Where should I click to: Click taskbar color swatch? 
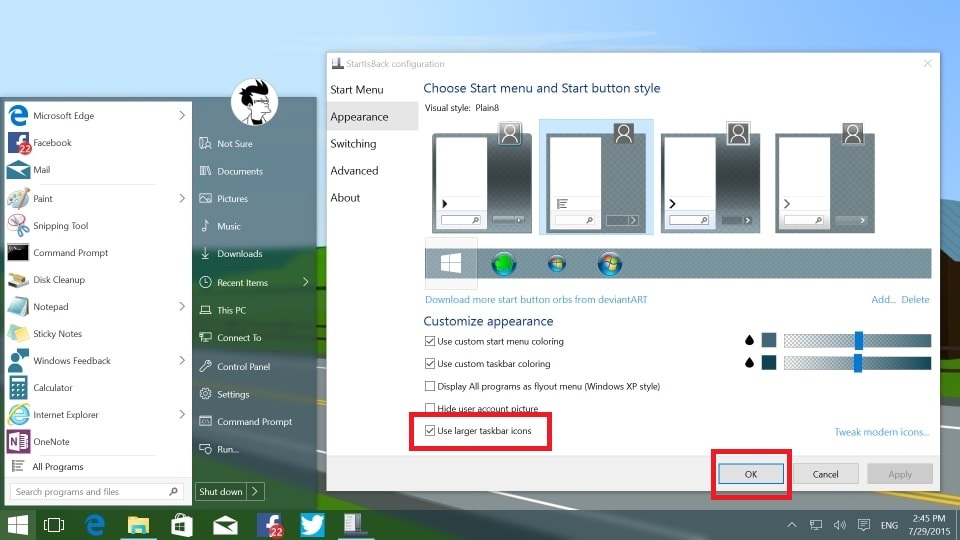point(769,362)
